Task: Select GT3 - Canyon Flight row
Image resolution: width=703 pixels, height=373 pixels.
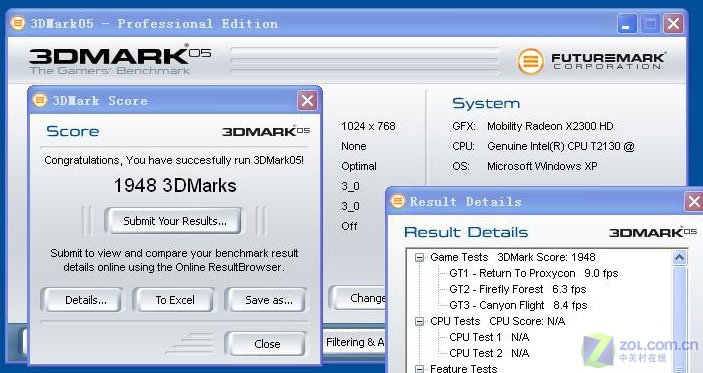Action: click(x=518, y=305)
